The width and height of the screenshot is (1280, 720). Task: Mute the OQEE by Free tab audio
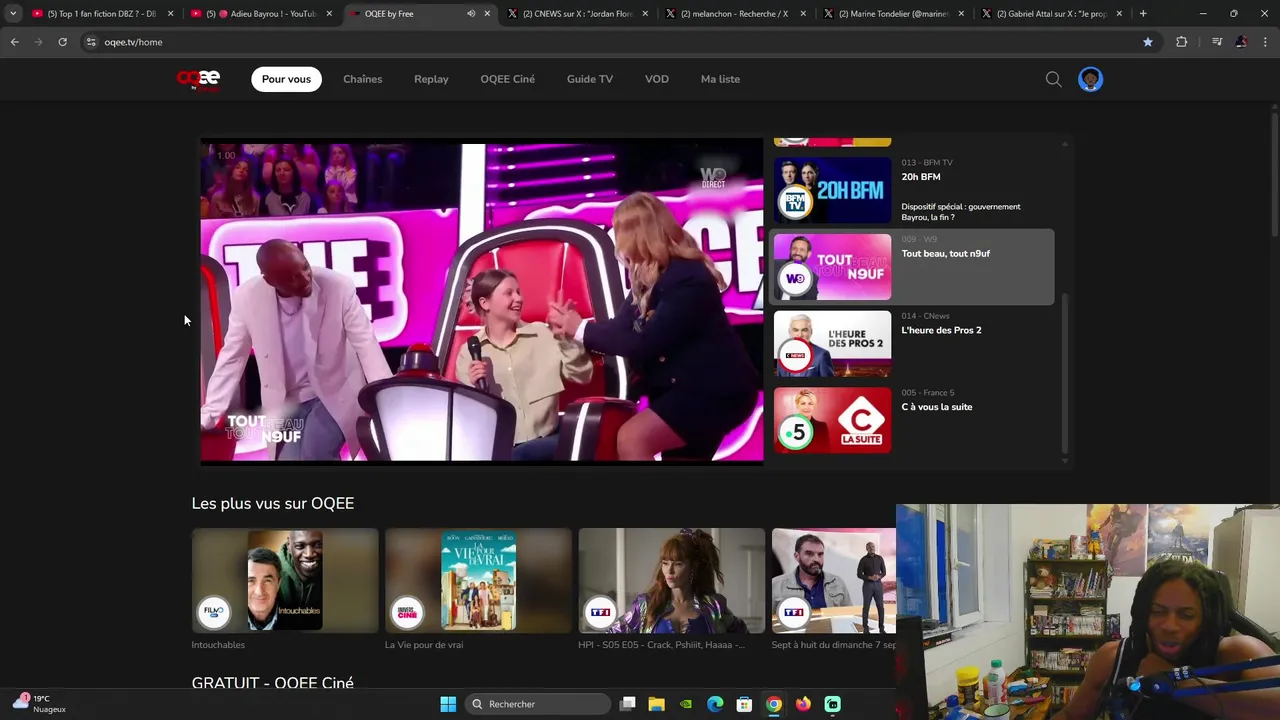tap(471, 14)
